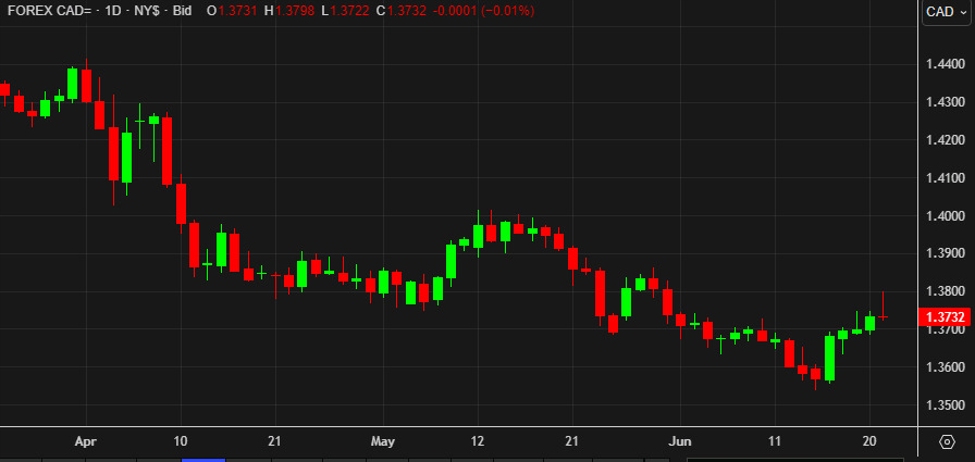Open the CAD currency dropdown
Screen dimensions: 975x462
click(x=945, y=11)
